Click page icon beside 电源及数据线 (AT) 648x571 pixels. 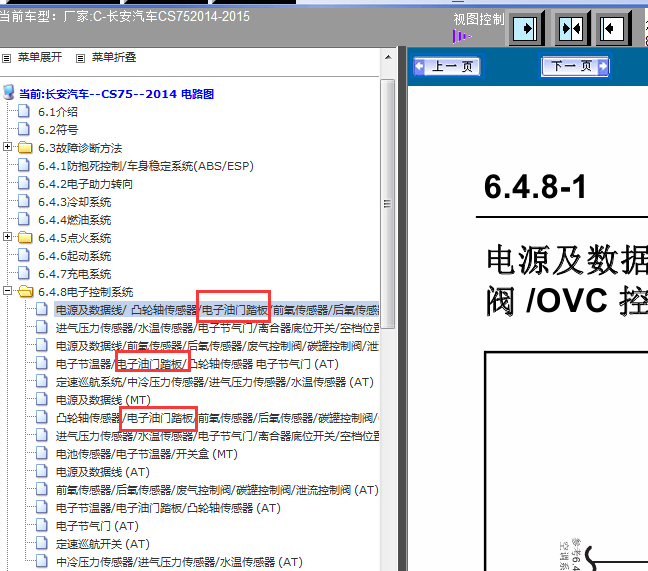[42, 471]
